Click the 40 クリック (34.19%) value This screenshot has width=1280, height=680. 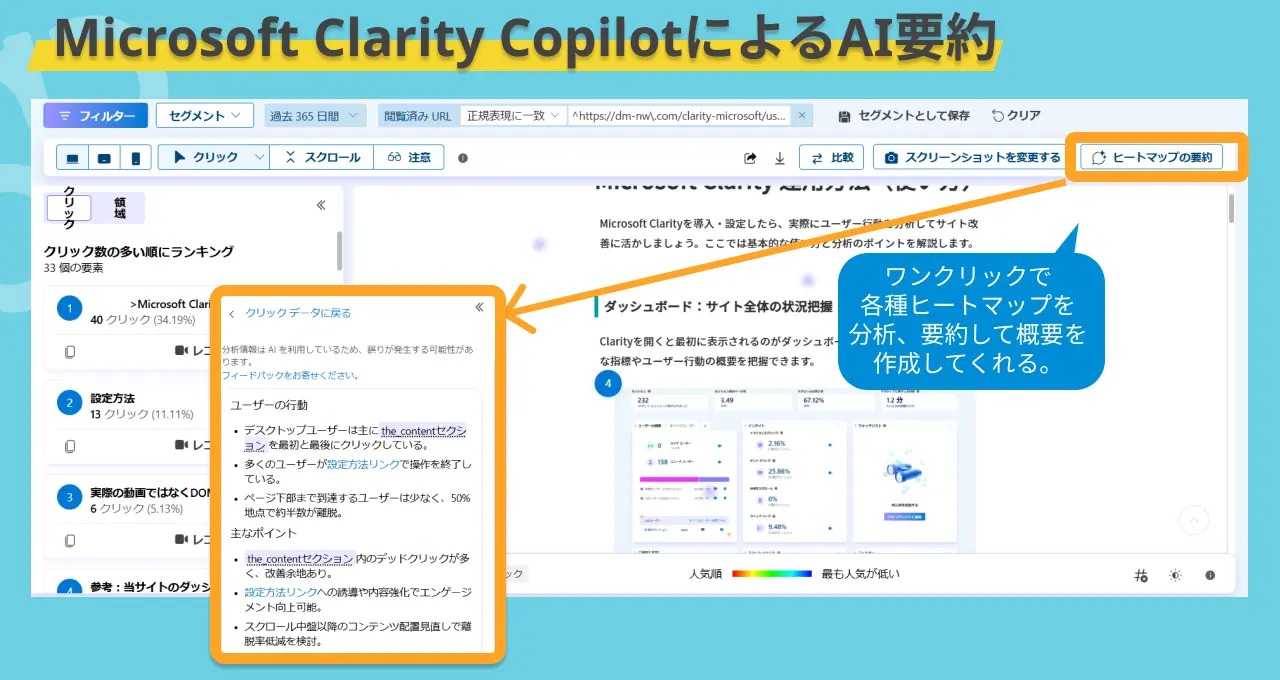click(143, 320)
